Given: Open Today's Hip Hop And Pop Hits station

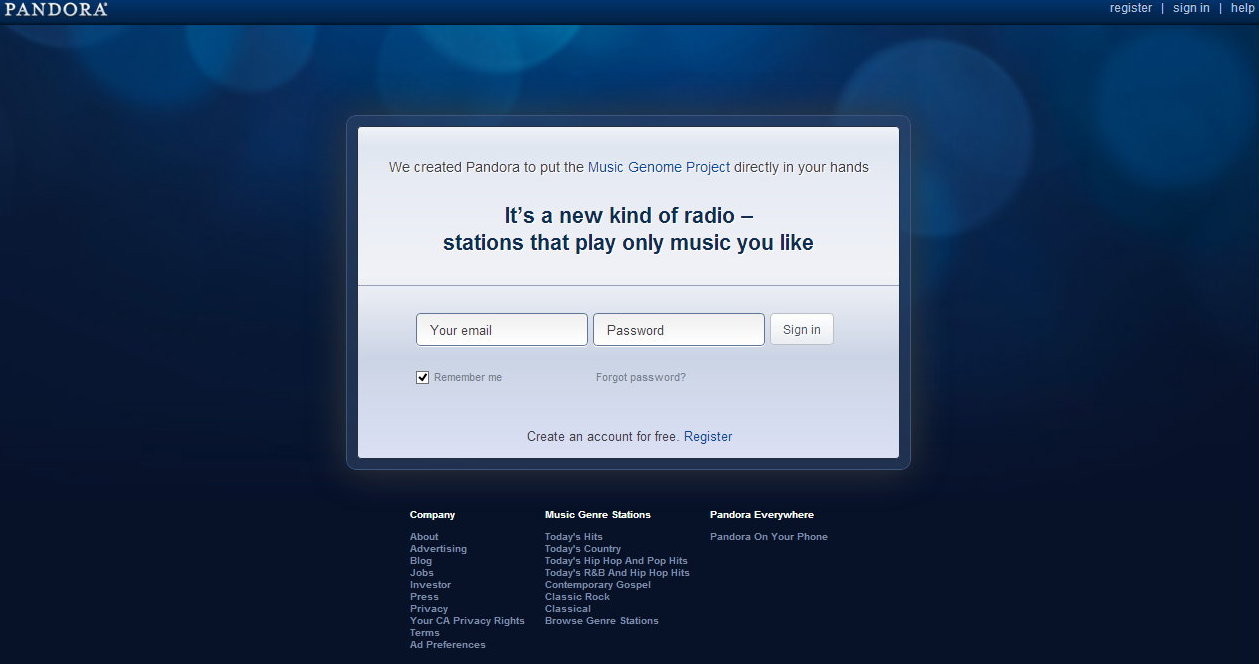Looking at the screenshot, I should (x=616, y=561).
